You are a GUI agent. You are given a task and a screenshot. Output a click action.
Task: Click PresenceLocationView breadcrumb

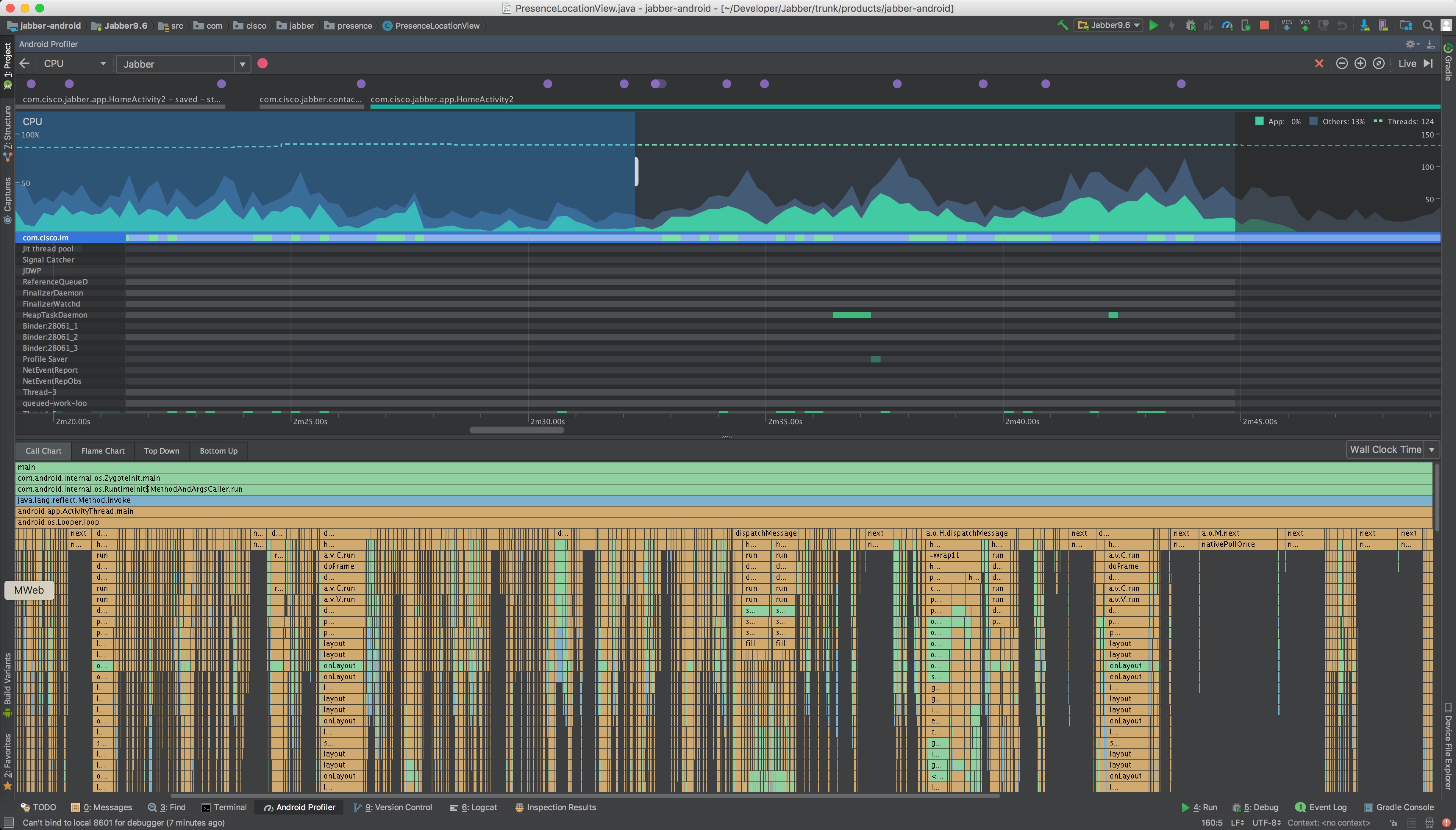pos(432,26)
